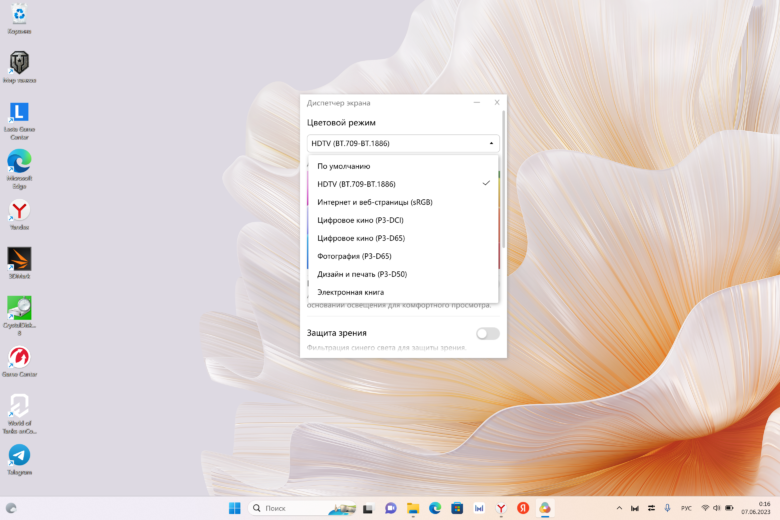This screenshot has width=780, height=520.
Task: Open the red Яндекс icon in taskbar
Action: pos(523,508)
